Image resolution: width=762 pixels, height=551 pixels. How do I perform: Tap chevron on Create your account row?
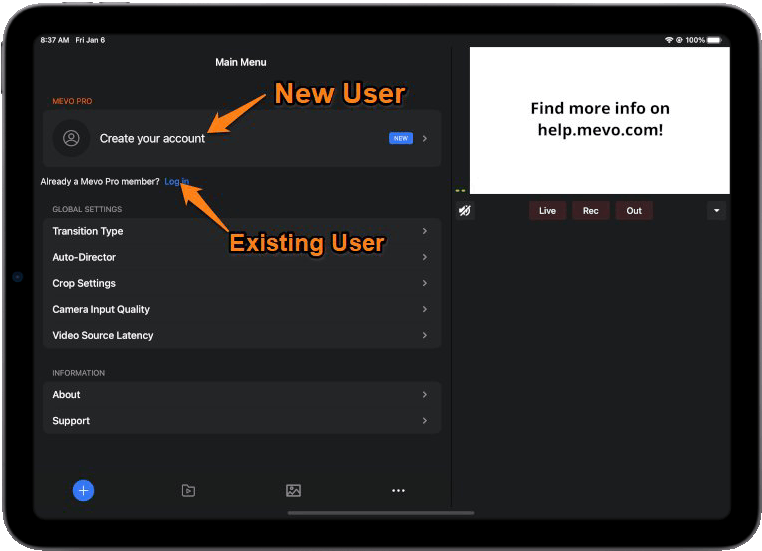[425, 138]
